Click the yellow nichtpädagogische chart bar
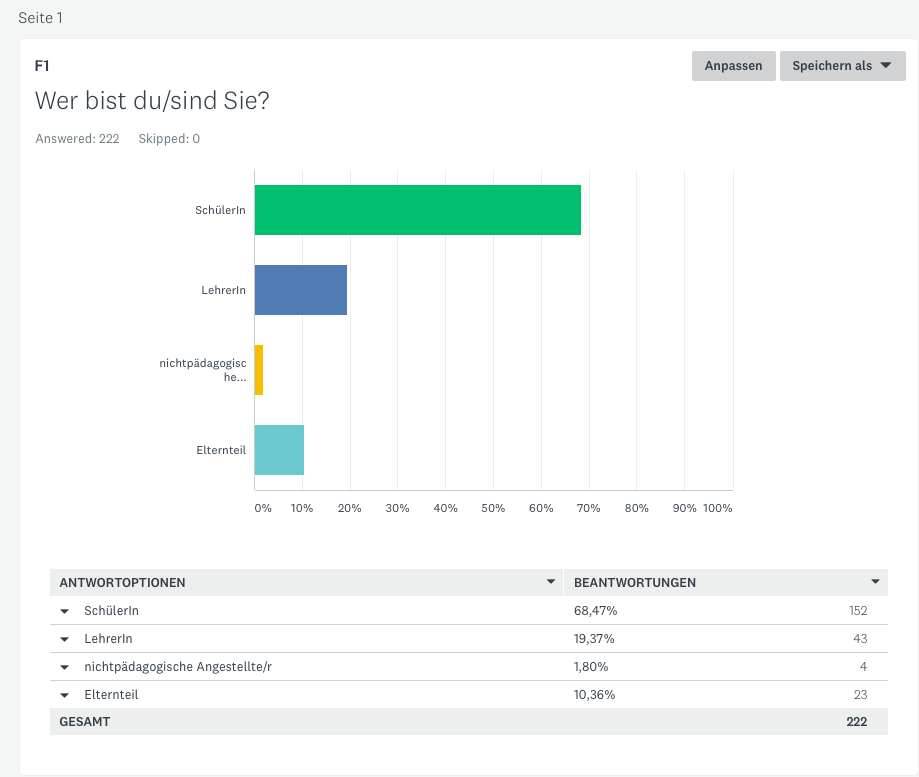919x777 pixels. [259, 370]
